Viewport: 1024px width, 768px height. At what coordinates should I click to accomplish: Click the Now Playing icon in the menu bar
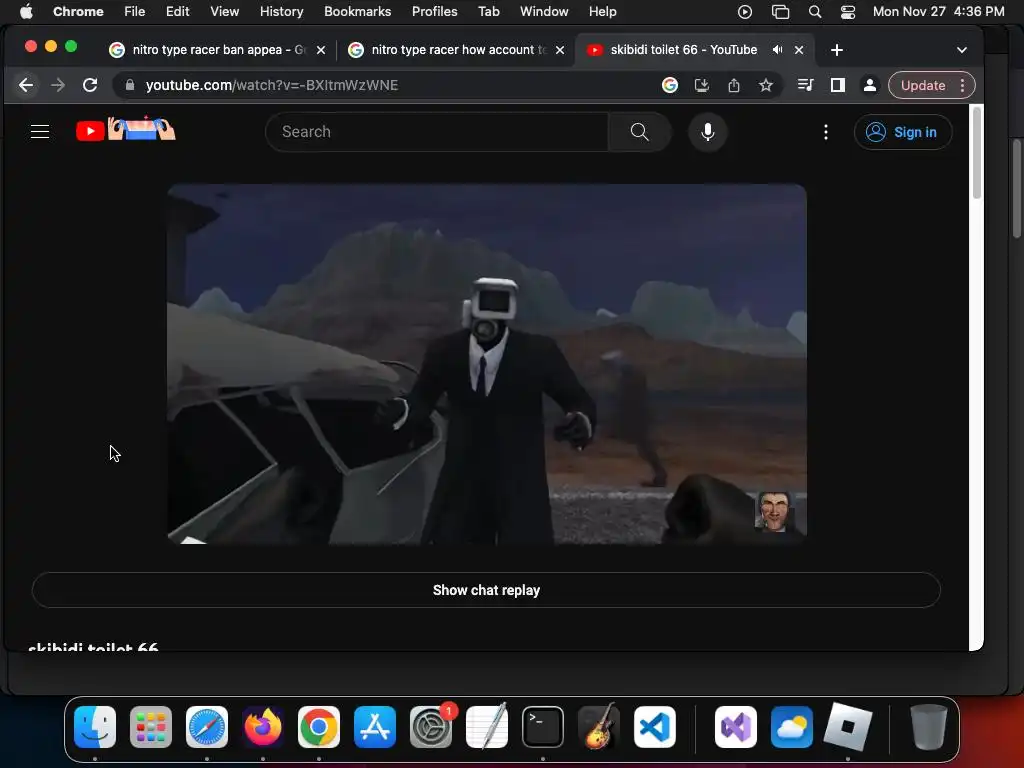click(744, 12)
